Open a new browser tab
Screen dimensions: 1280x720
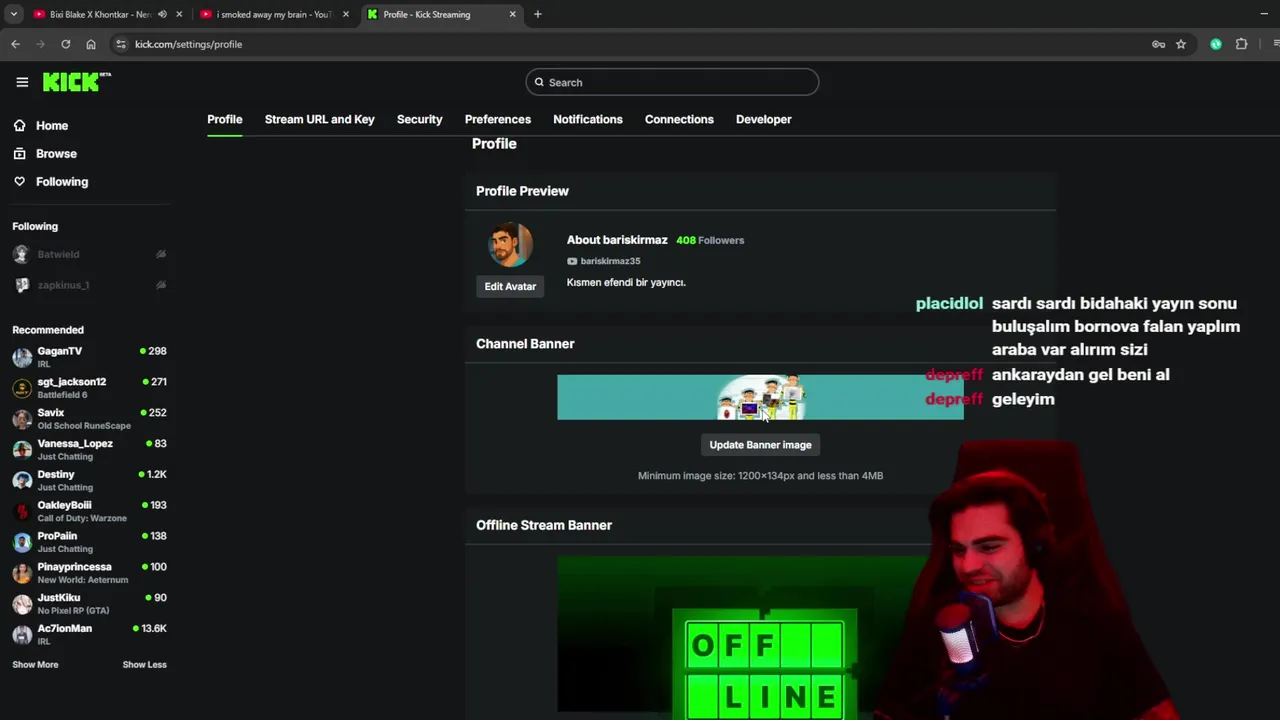tap(538, 14)
